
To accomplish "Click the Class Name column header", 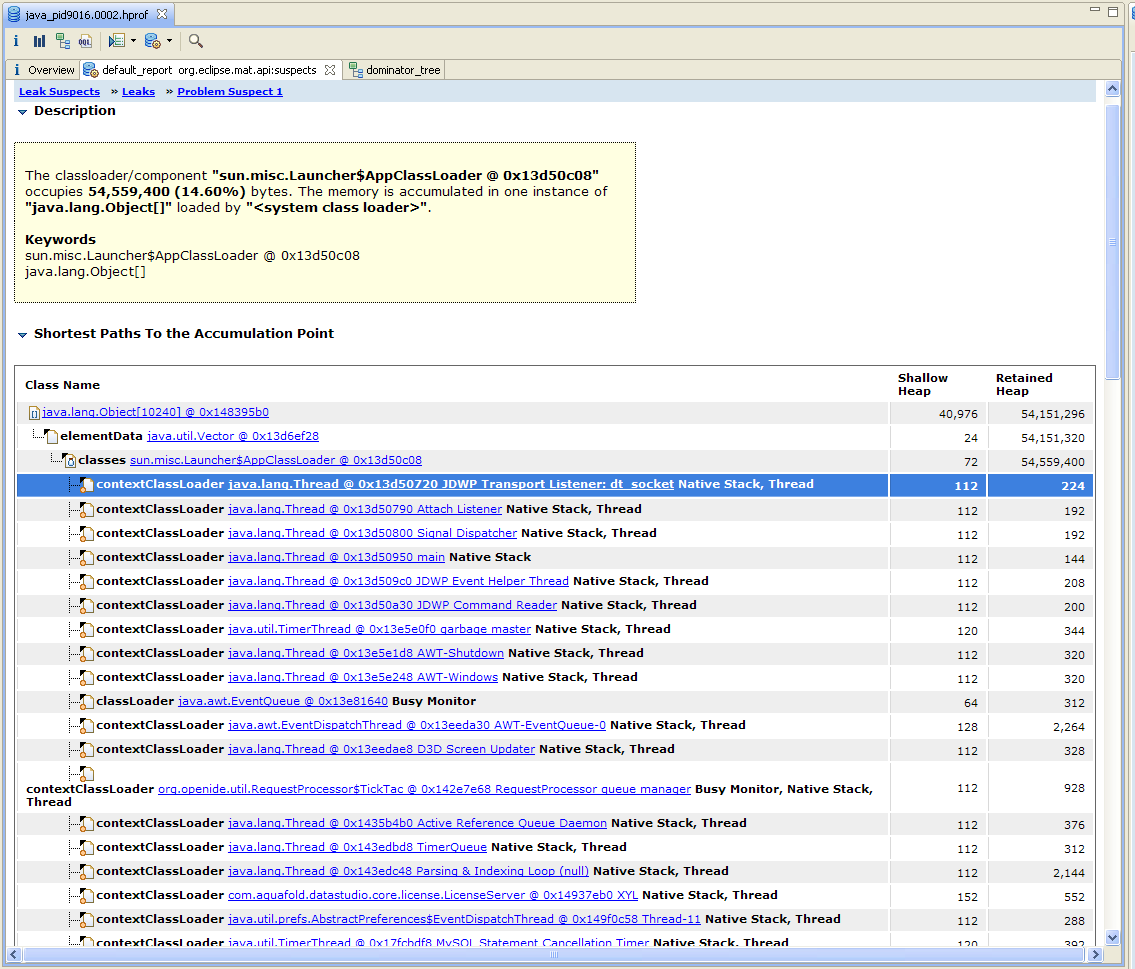I will point(62,386).
